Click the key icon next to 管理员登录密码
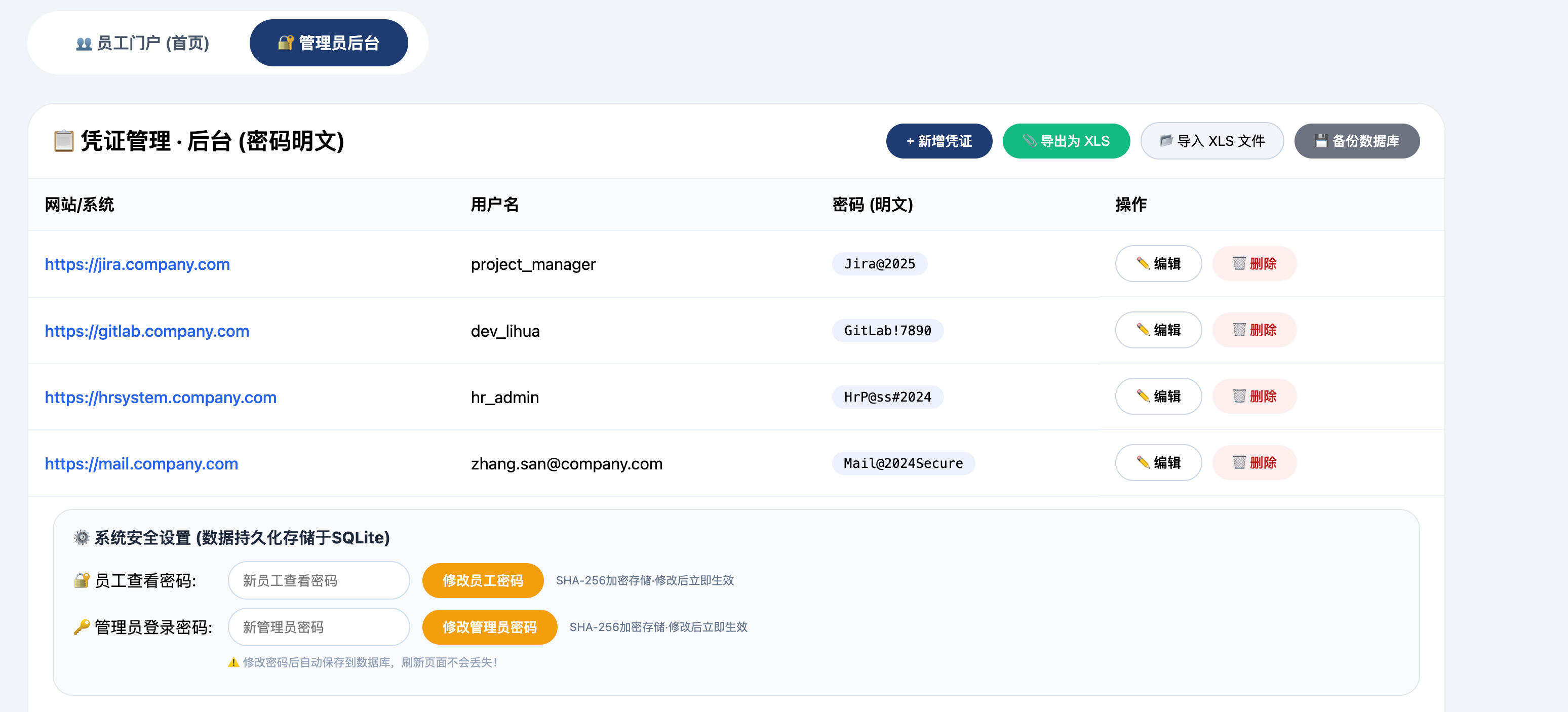 point(81,626)
